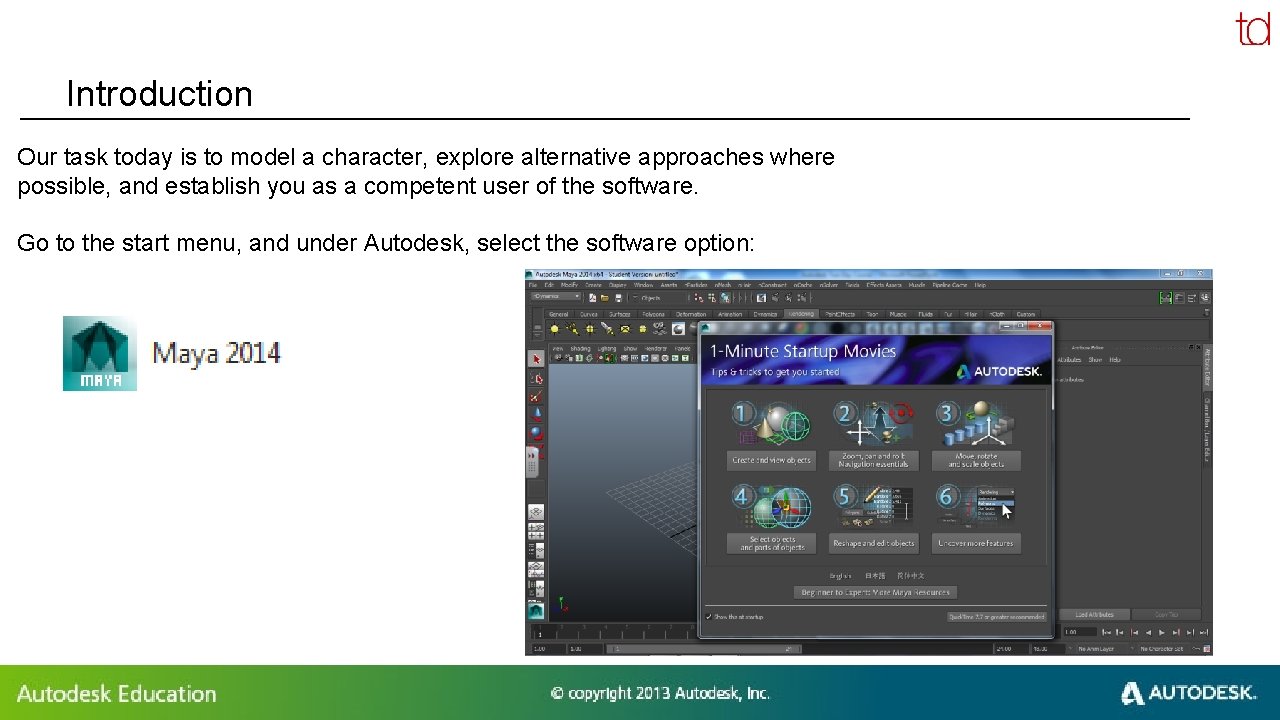The height and width of the screenshot is (720, 1280).
Task: Uncheck Show this at startup checkbox
Action: point(710,617)
